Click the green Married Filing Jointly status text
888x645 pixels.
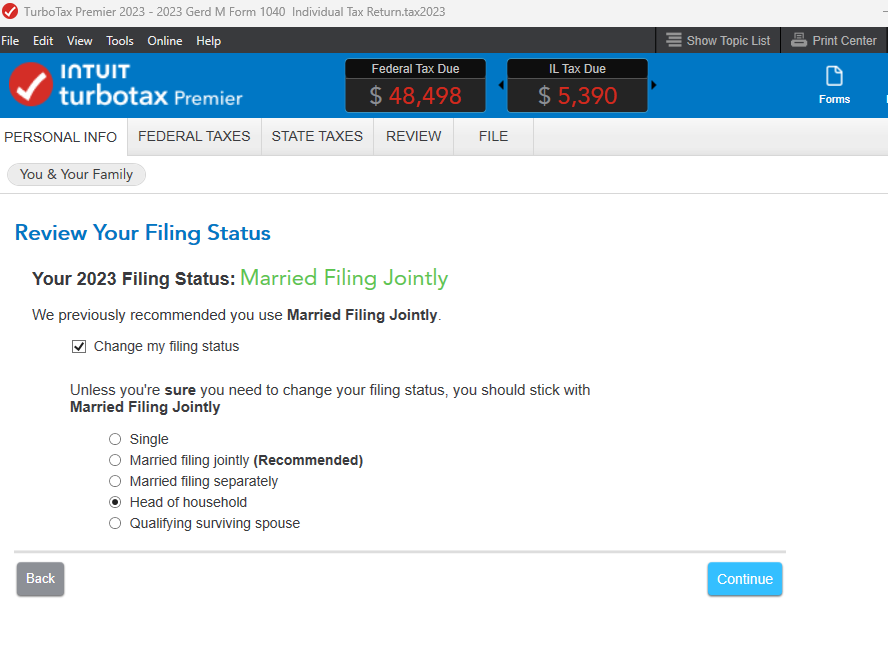pos(344,278)
